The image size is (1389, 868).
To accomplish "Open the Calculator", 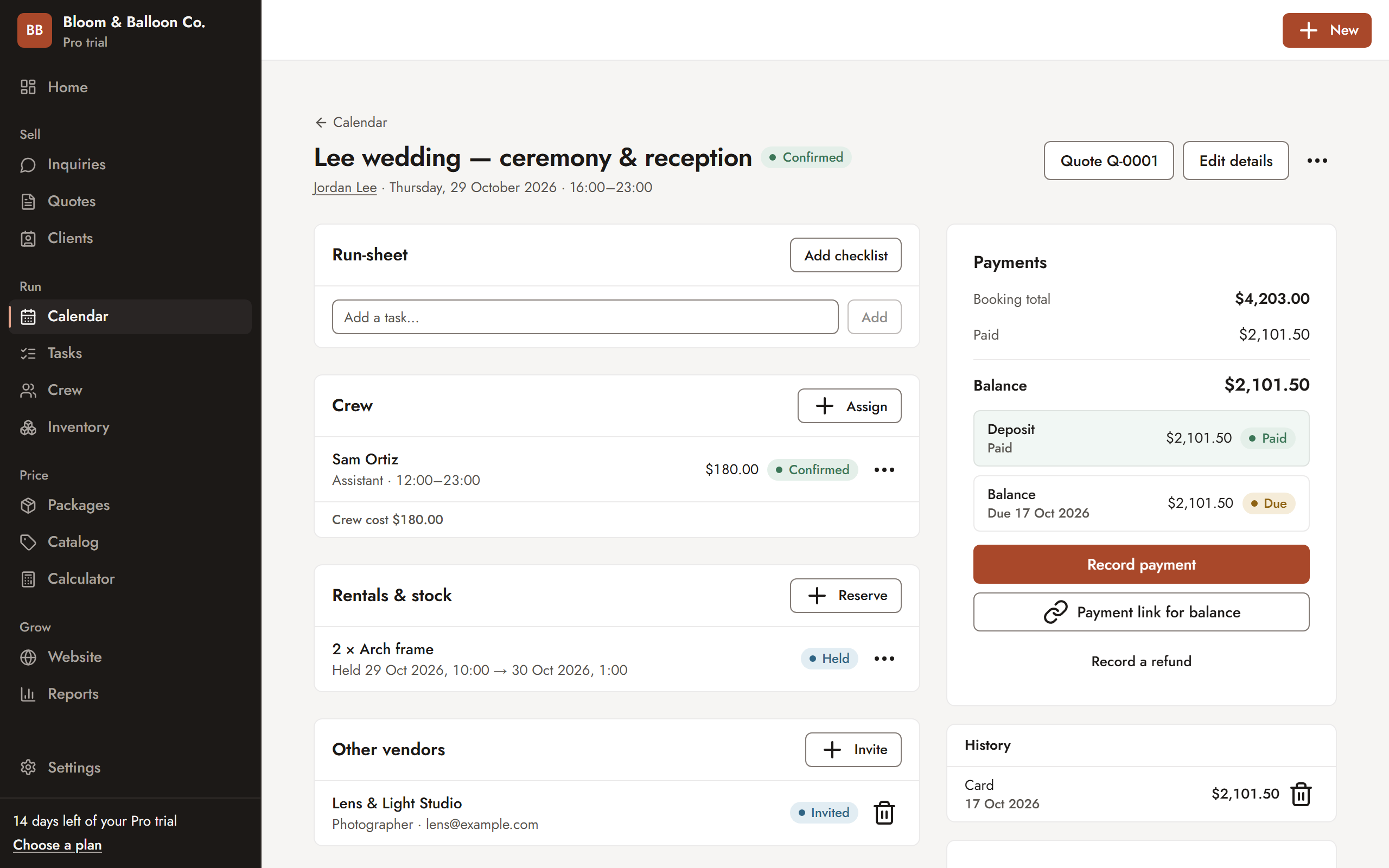I will (x=130, y=579).
